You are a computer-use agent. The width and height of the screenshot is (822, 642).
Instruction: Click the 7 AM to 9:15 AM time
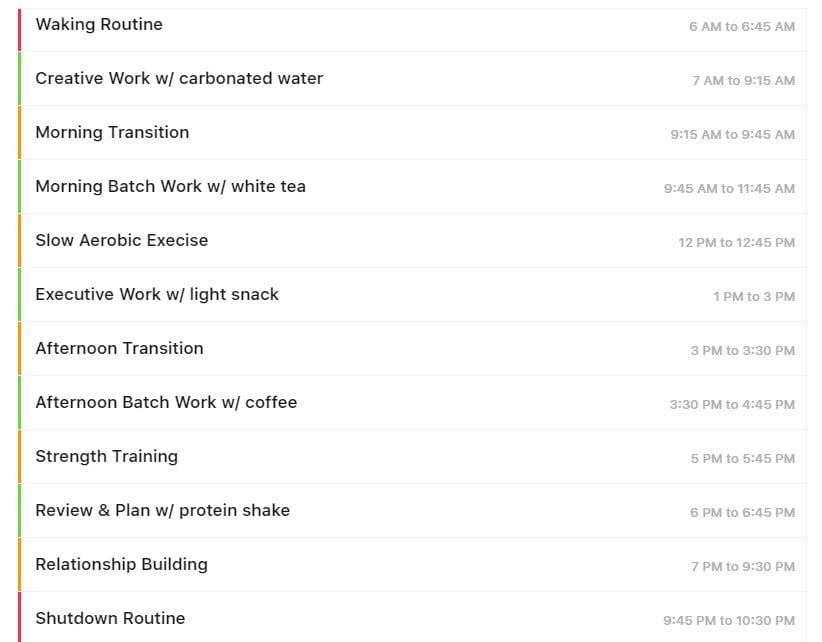(x=743, y=81)
